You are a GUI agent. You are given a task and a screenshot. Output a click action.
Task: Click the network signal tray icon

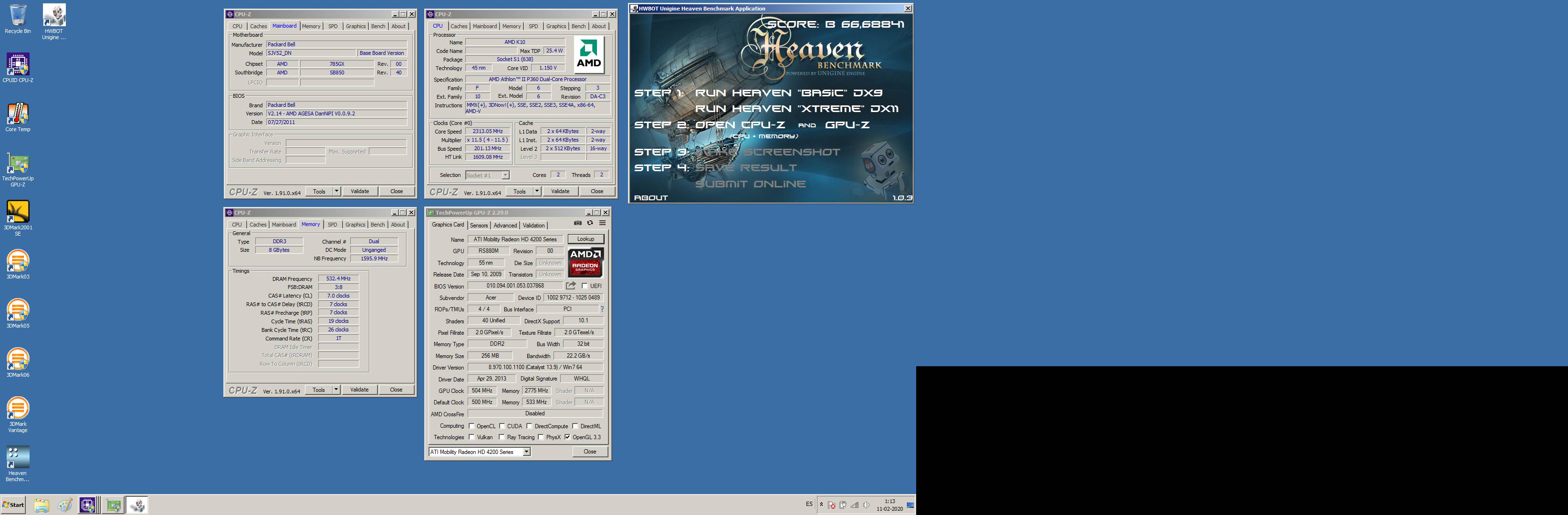point(855,505)
